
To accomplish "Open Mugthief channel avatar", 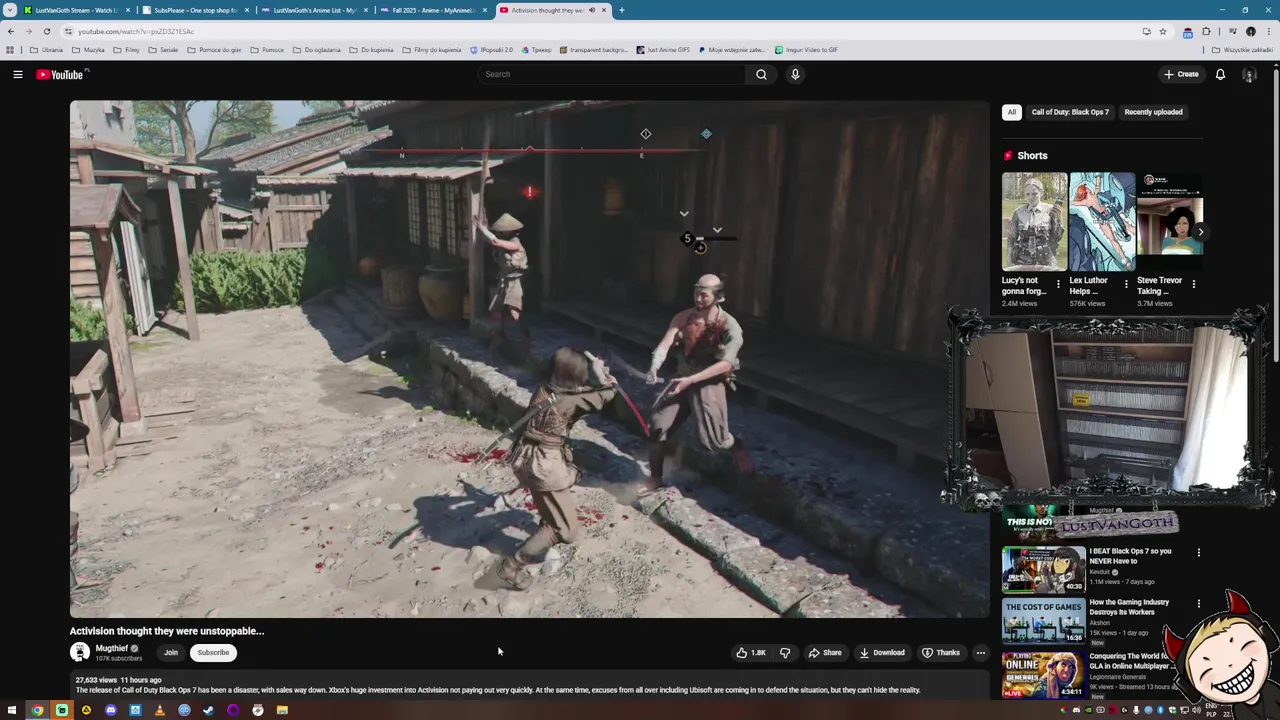I will pos(80,652).
